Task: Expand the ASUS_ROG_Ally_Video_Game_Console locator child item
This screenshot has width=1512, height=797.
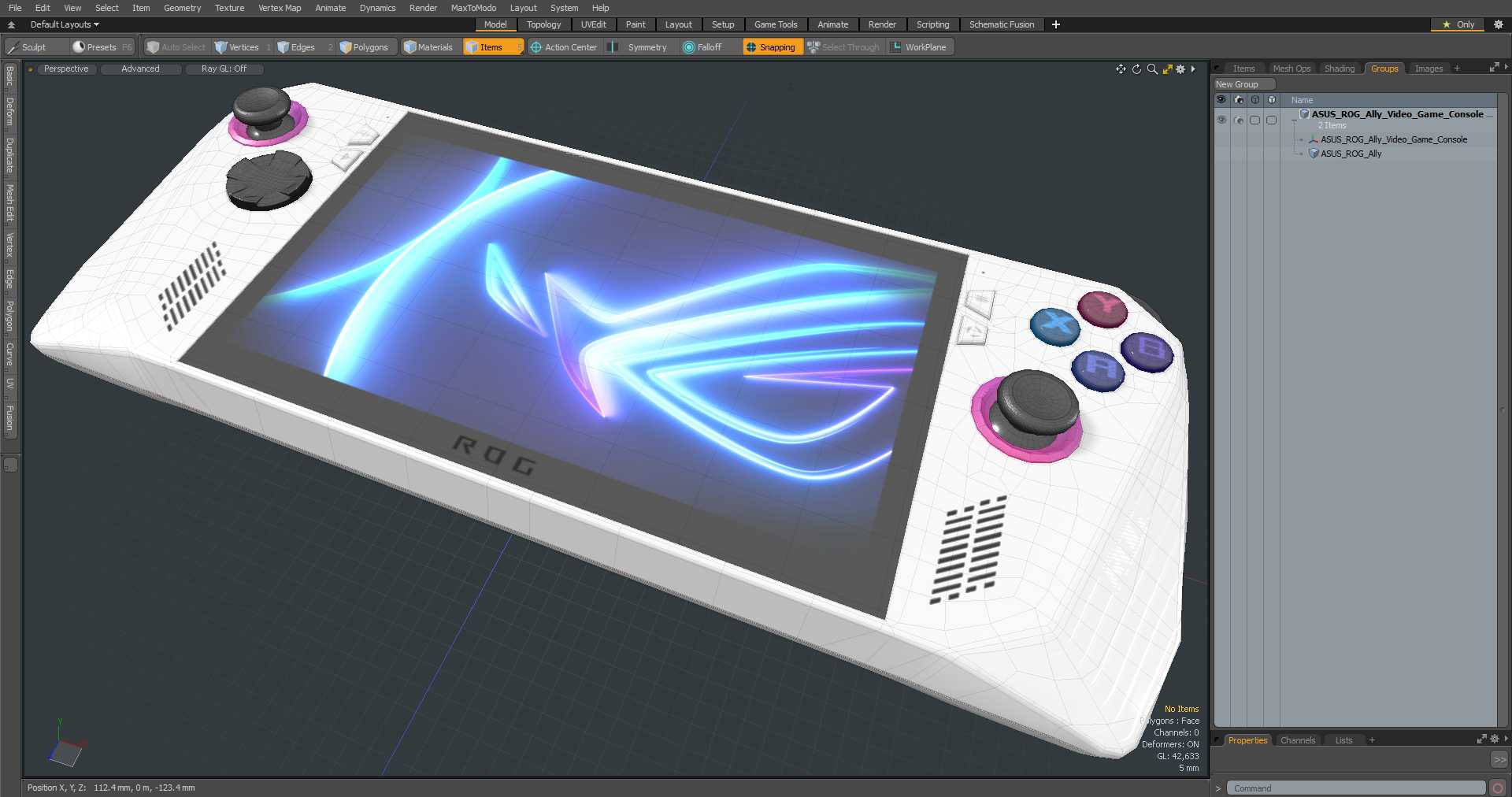Action: pyautogui.click(x=1301, y=140)
